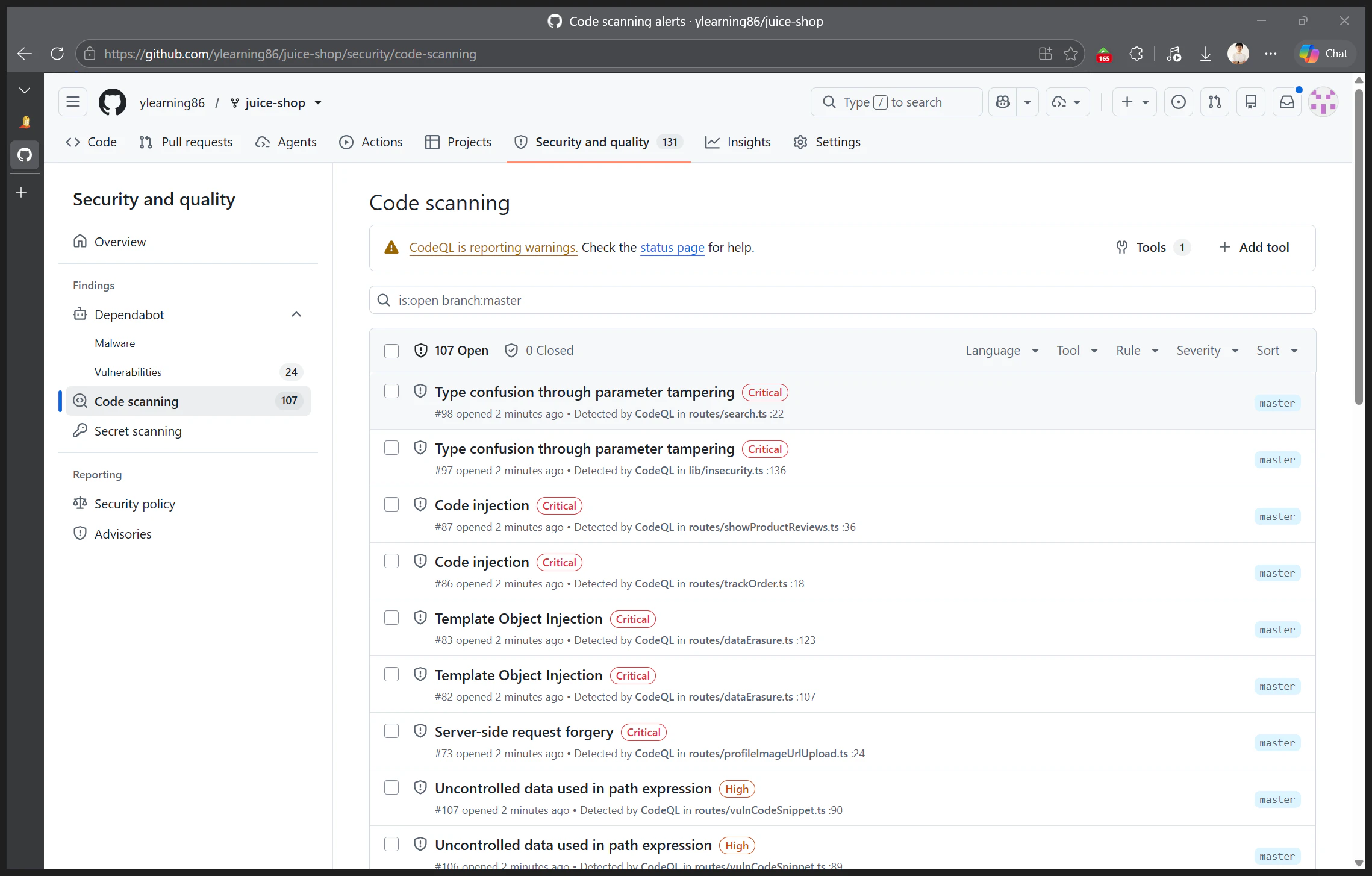Open the browser profile picture
This screenshot has width=1372, height=876.
click(x=1238, y=54)
